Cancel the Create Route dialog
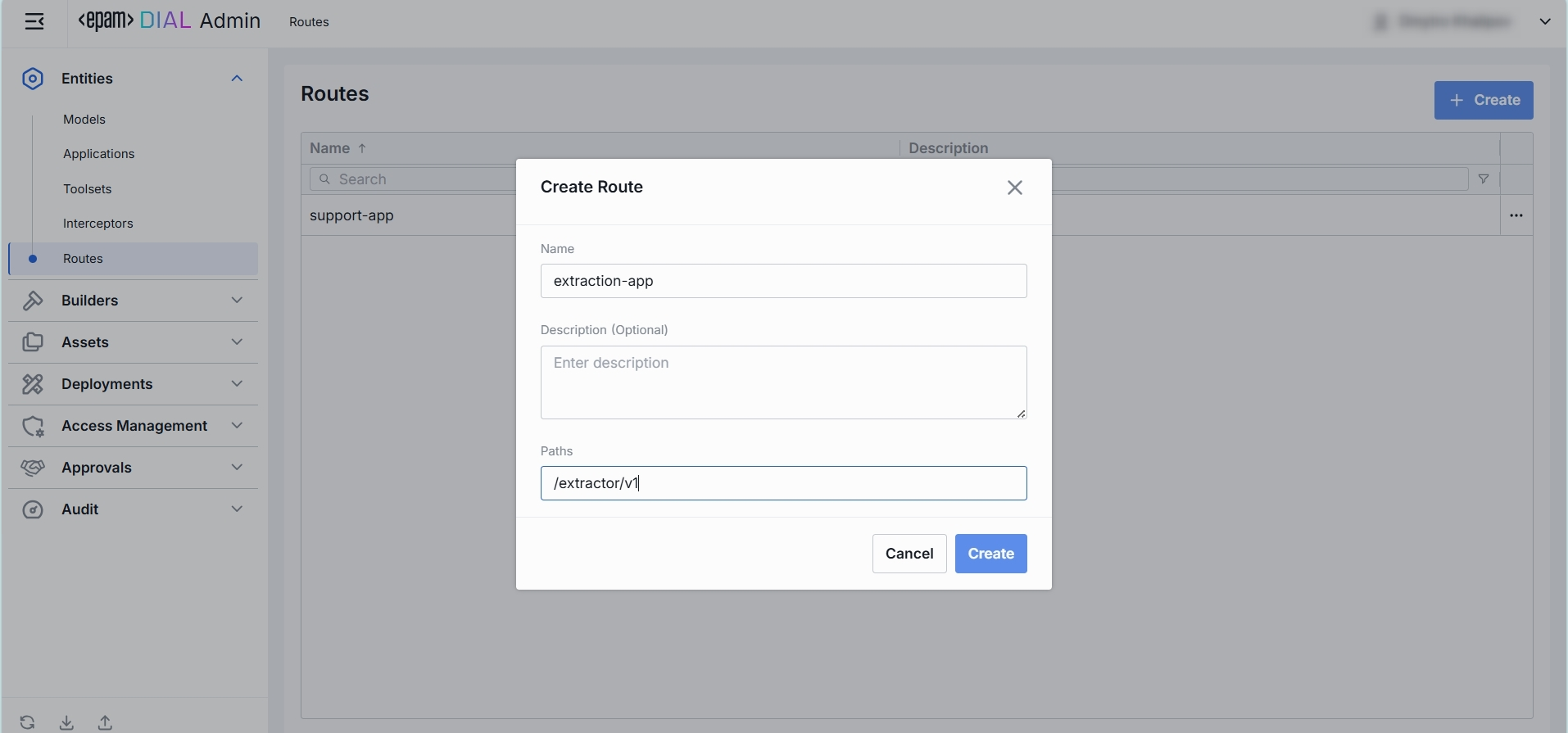Viewport: 1568px width, 733px height. tap(909, 554)
